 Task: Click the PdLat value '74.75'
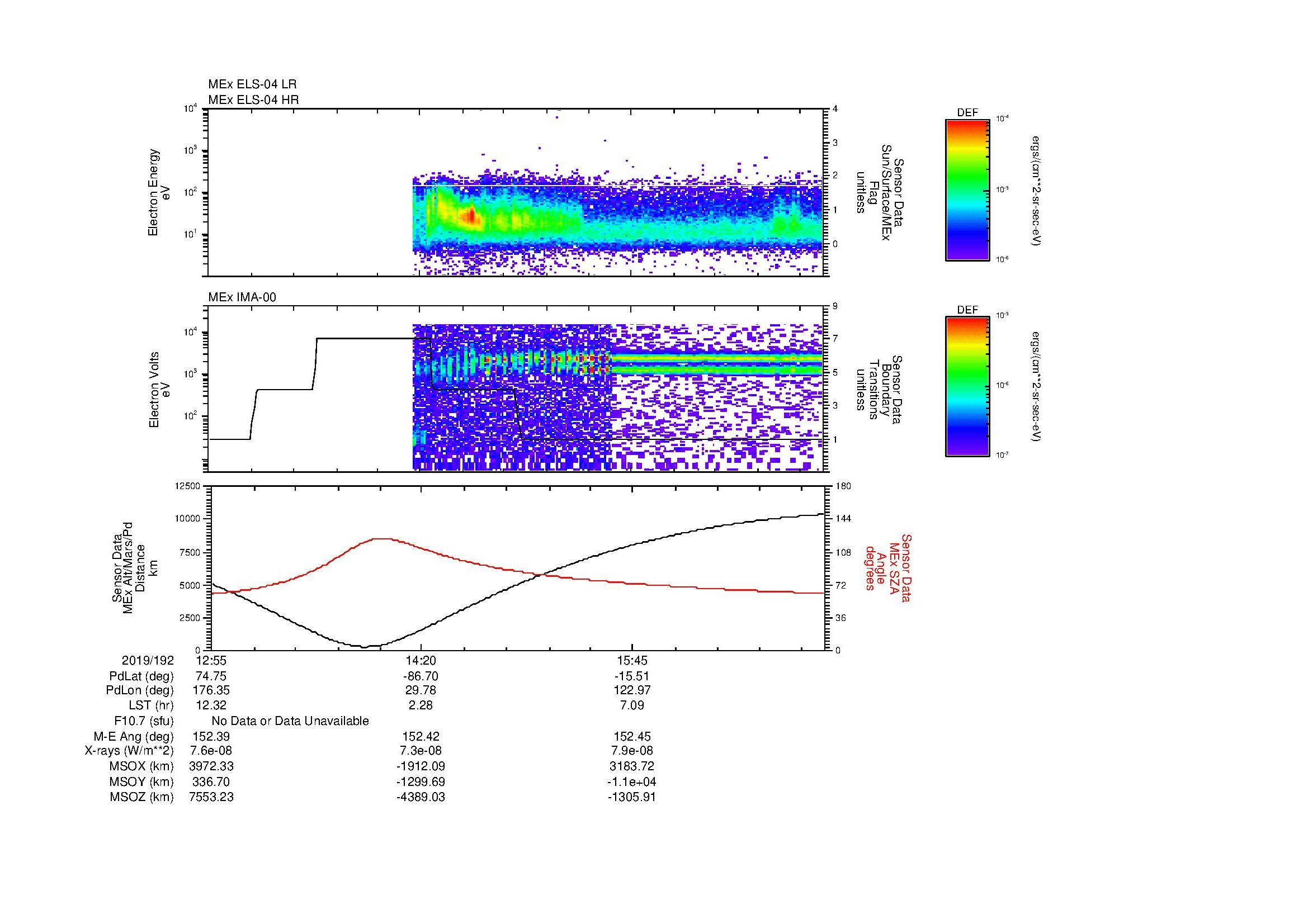211,676
